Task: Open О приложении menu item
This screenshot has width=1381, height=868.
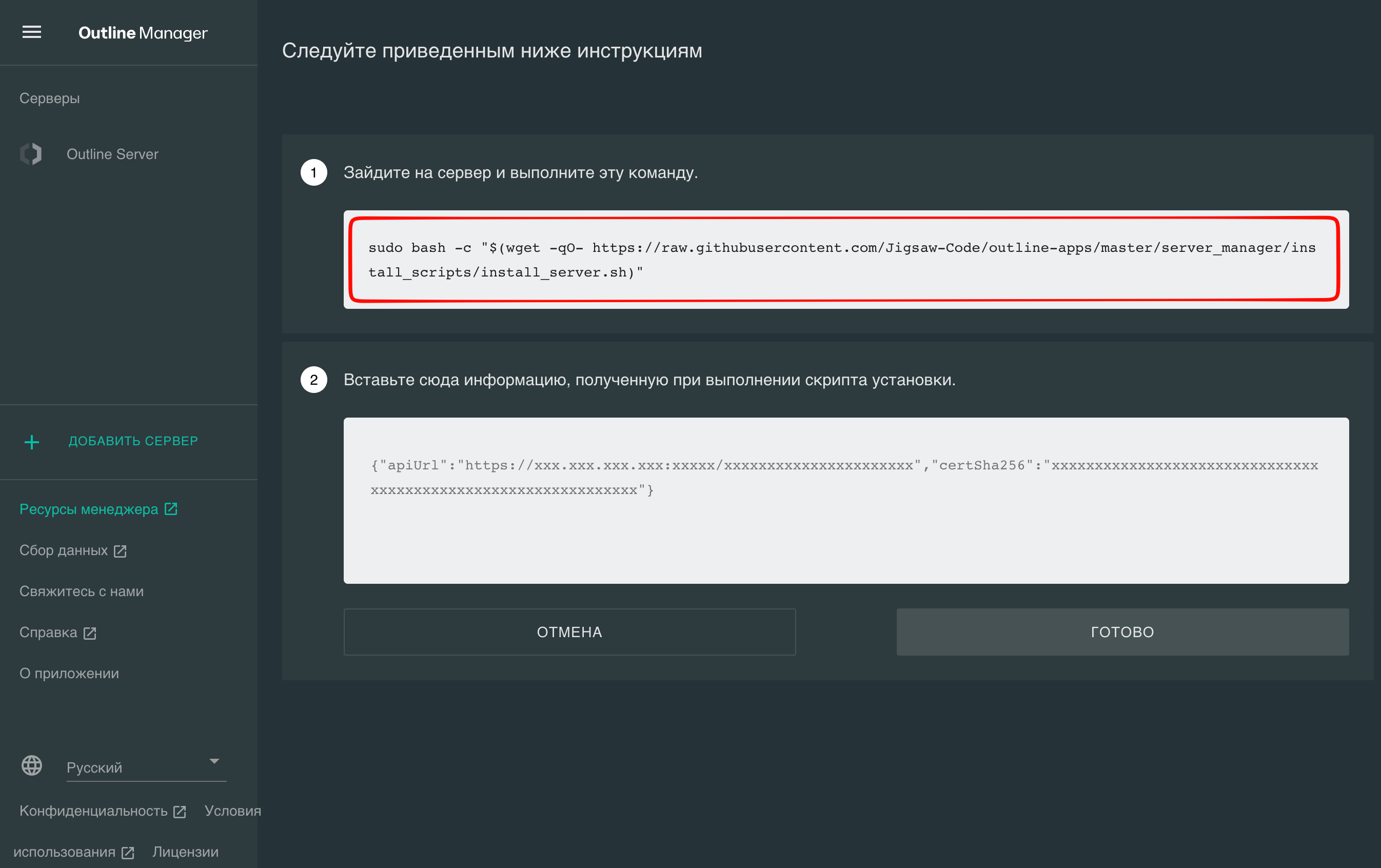Action: (69, 674)
